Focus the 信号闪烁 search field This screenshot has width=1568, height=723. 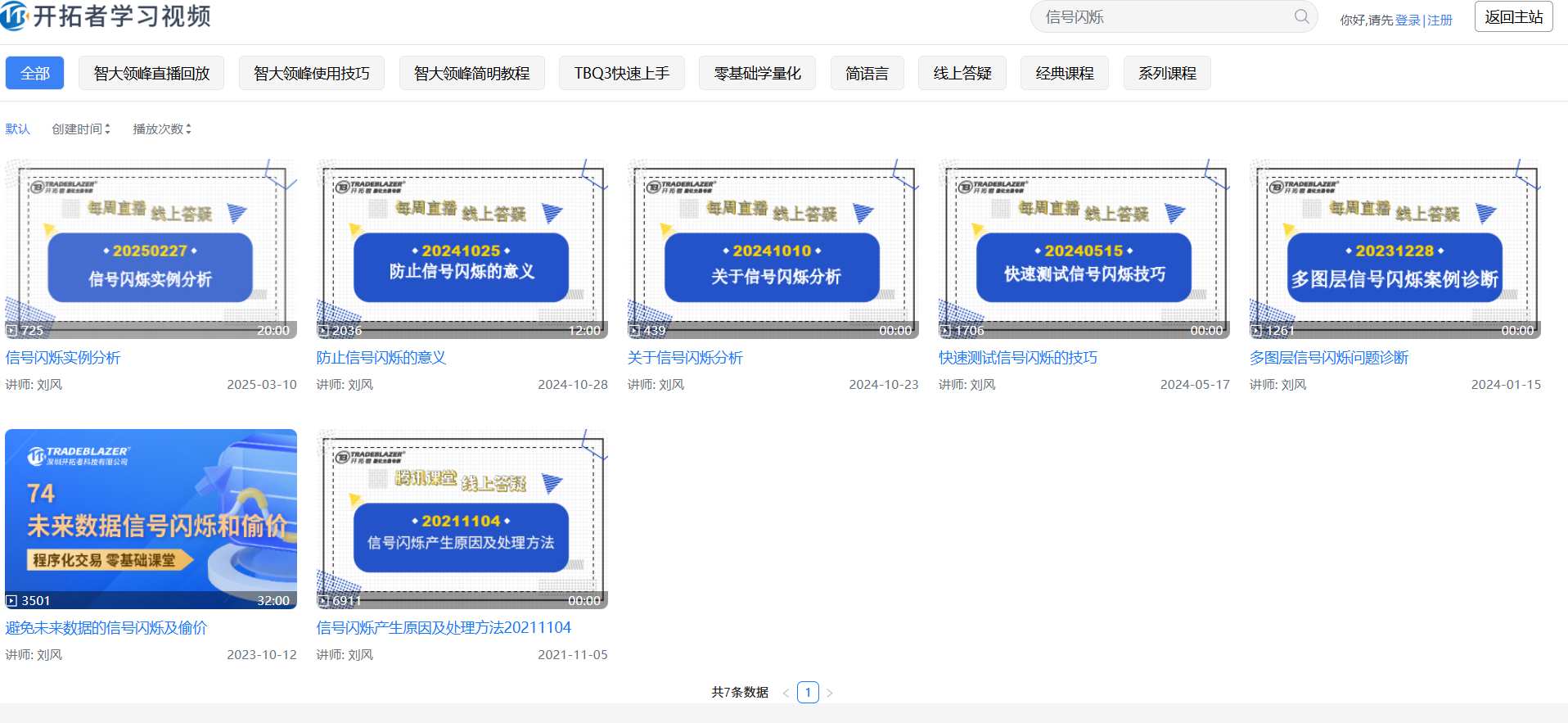[1162, 16]
